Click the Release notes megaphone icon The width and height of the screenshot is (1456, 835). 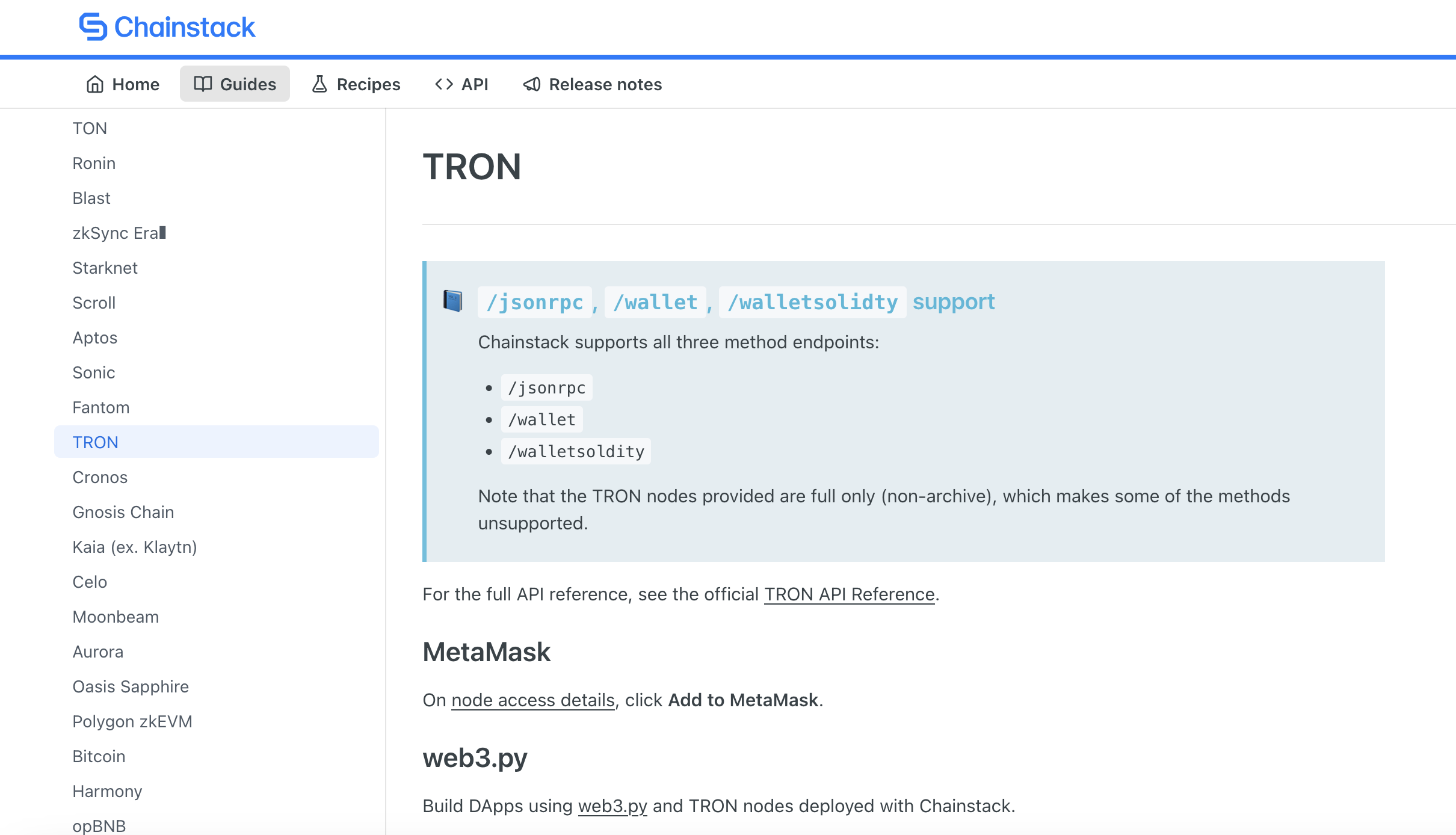point(531,84)
